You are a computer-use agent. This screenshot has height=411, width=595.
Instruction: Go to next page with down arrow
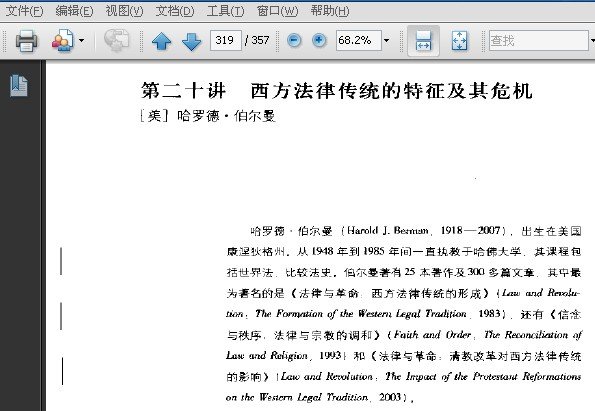click(x=192, y=41)
